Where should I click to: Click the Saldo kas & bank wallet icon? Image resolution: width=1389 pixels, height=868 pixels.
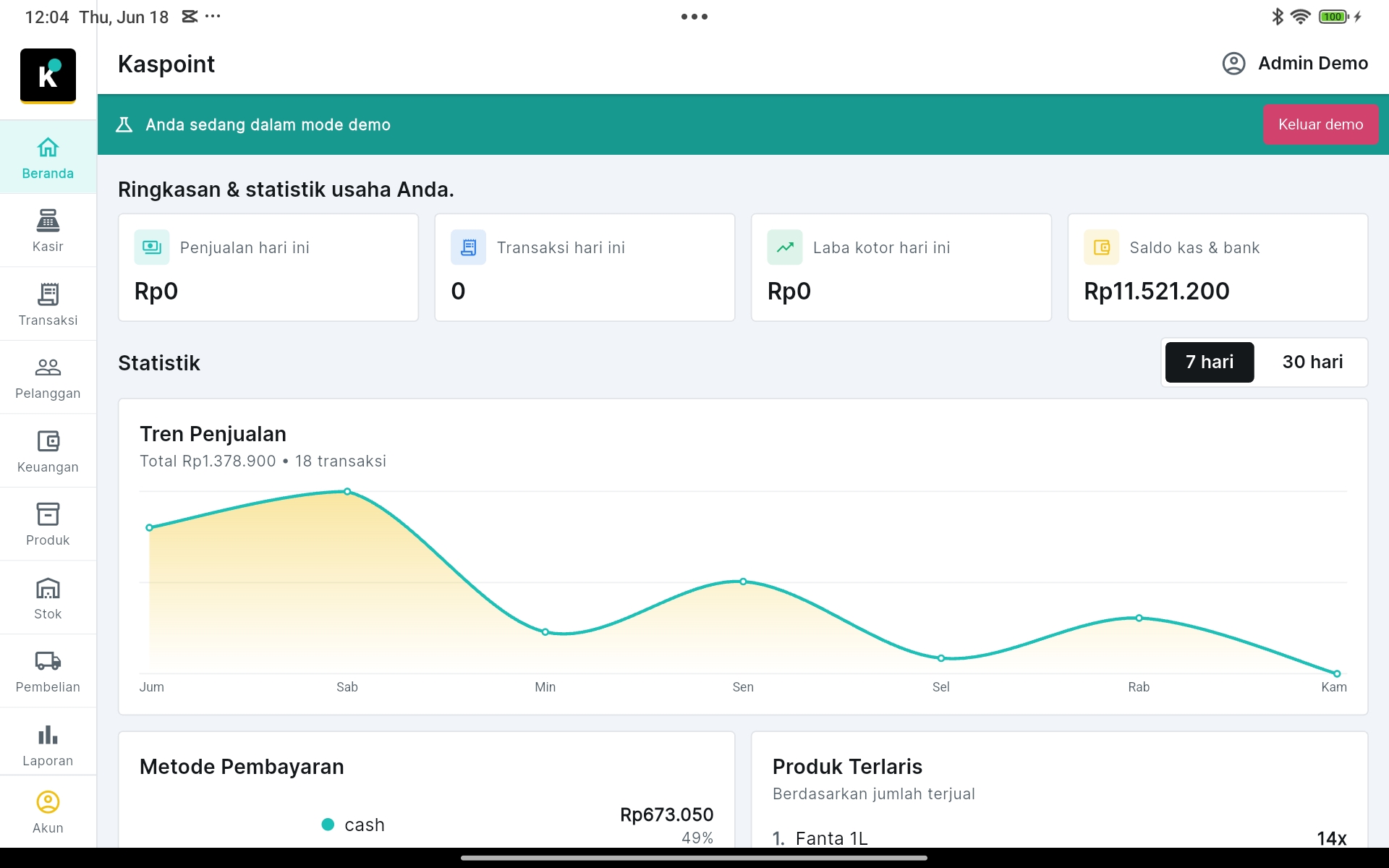point(1101,247)
